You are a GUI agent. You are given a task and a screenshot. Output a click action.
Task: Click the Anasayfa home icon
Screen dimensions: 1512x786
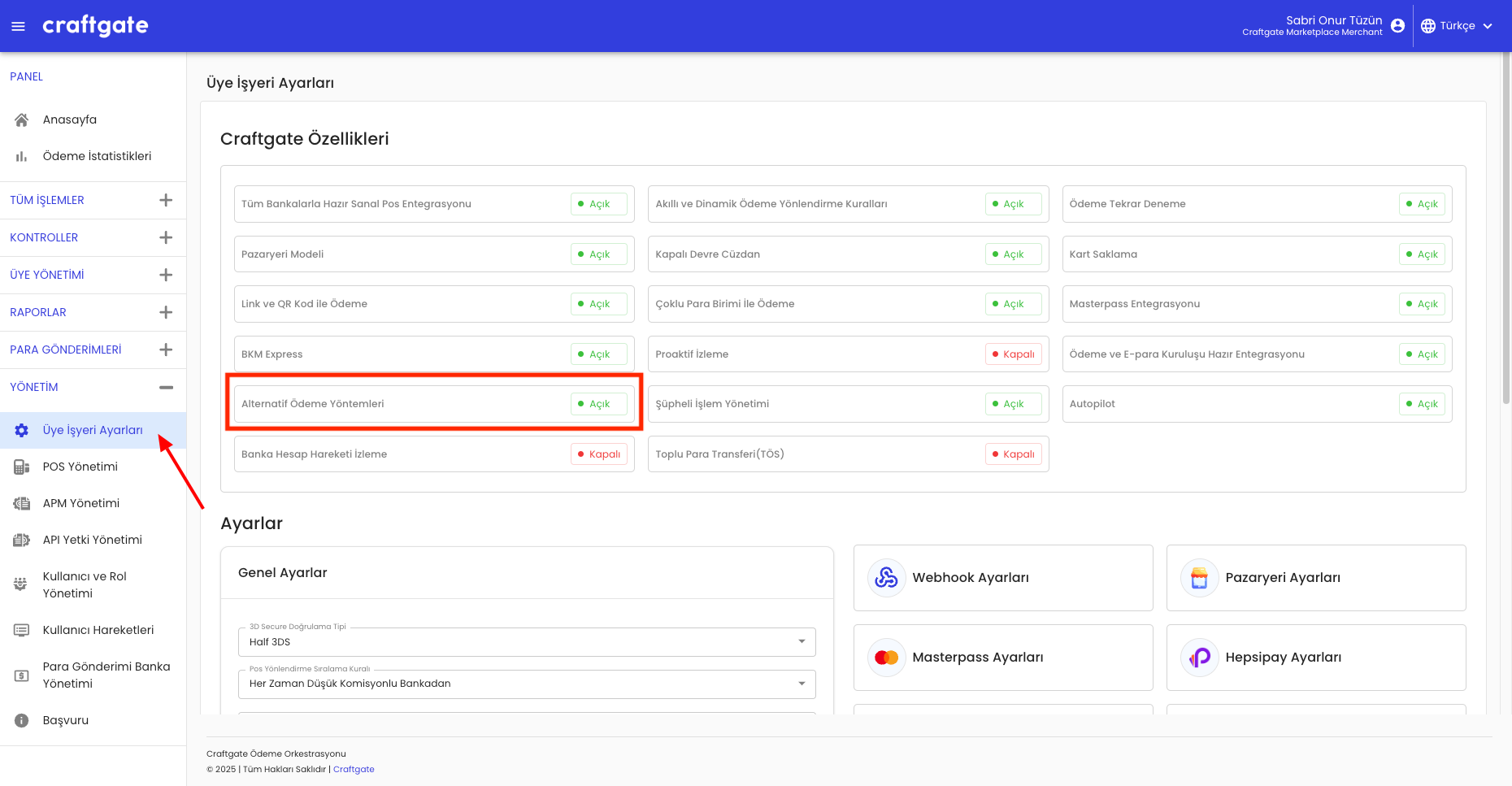22,119
